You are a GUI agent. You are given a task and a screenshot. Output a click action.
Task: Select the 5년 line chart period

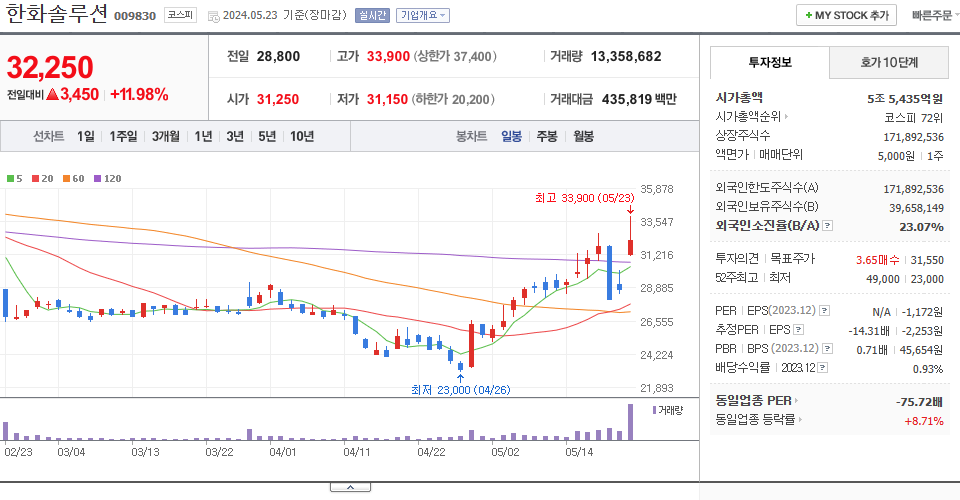tap(267, 136)
